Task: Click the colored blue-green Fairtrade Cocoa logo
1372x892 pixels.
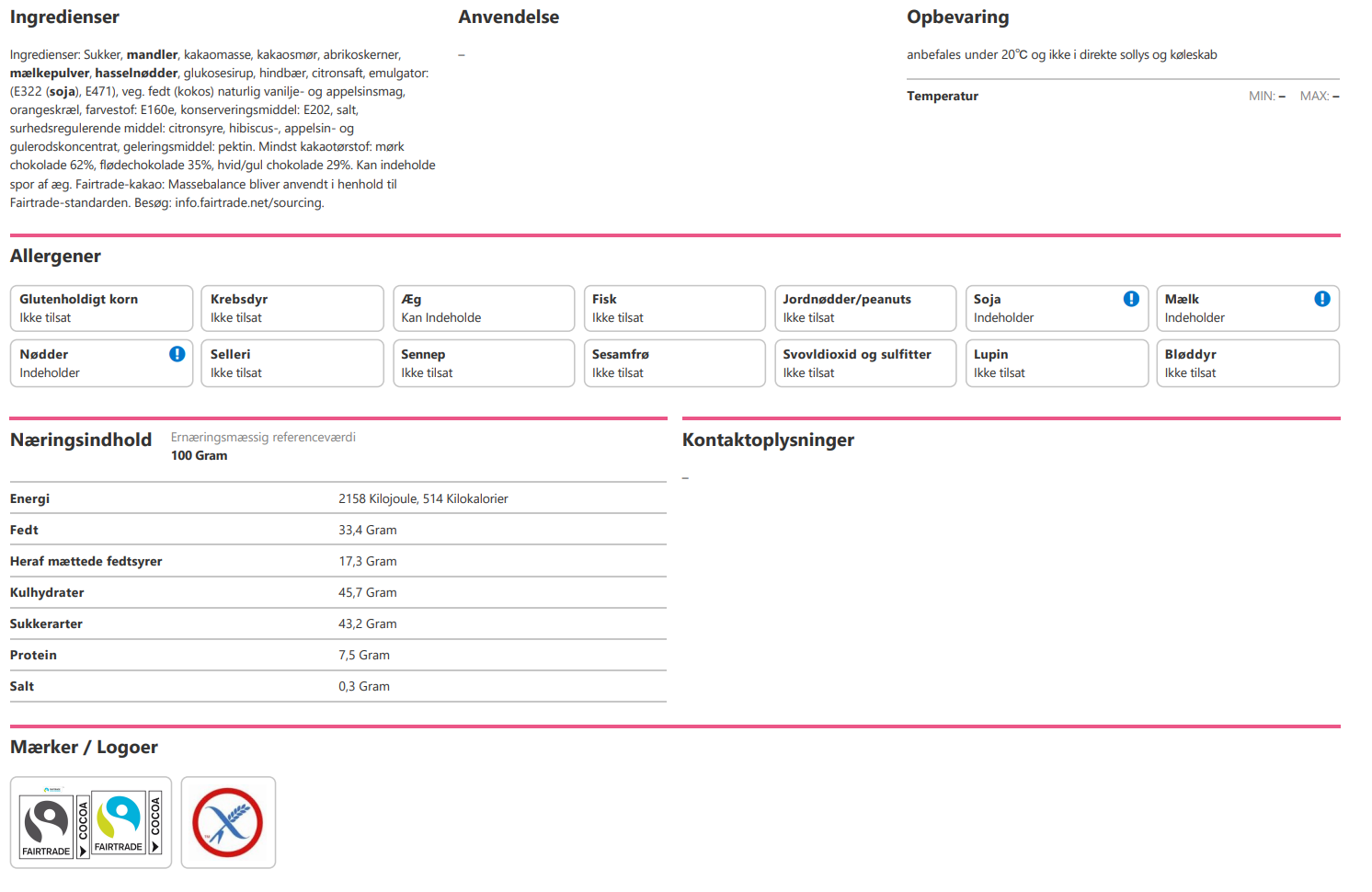Action: 127,822
